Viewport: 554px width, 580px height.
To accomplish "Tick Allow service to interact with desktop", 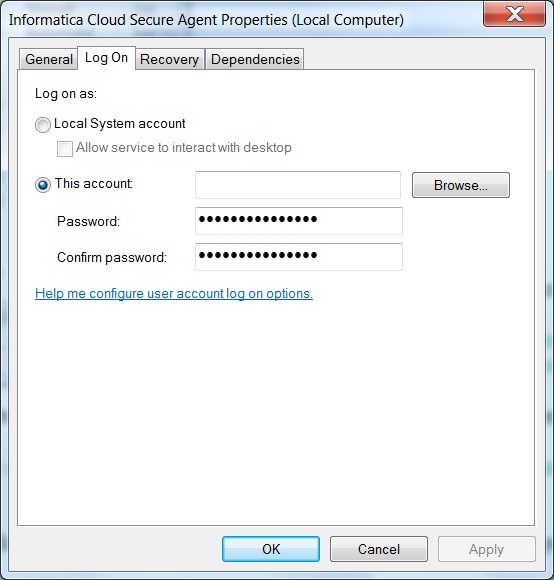I will click(x=65, y=149).
